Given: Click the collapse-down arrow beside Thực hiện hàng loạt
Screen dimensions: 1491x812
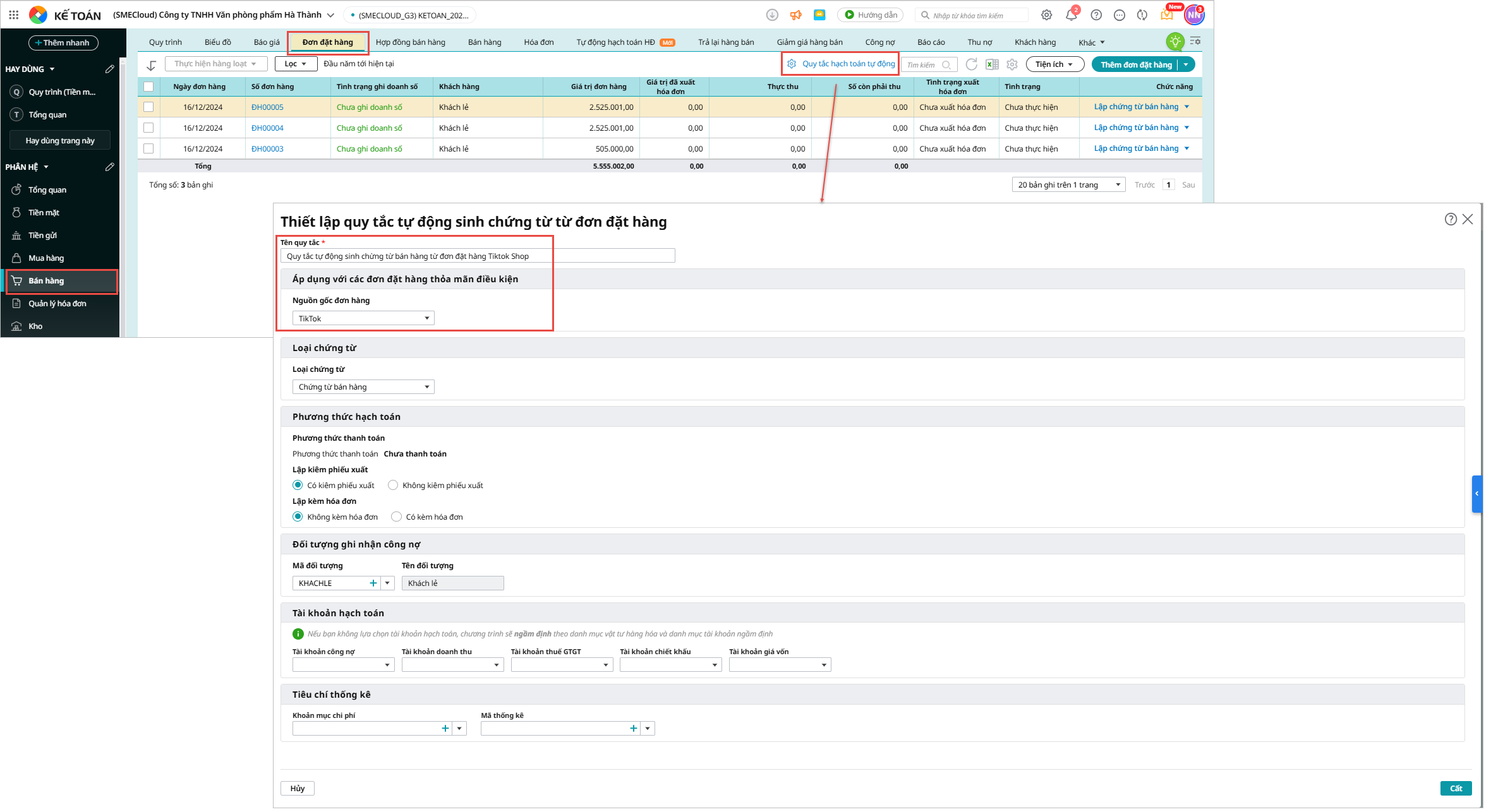Looking at the screenshot, I should point(152,65).
